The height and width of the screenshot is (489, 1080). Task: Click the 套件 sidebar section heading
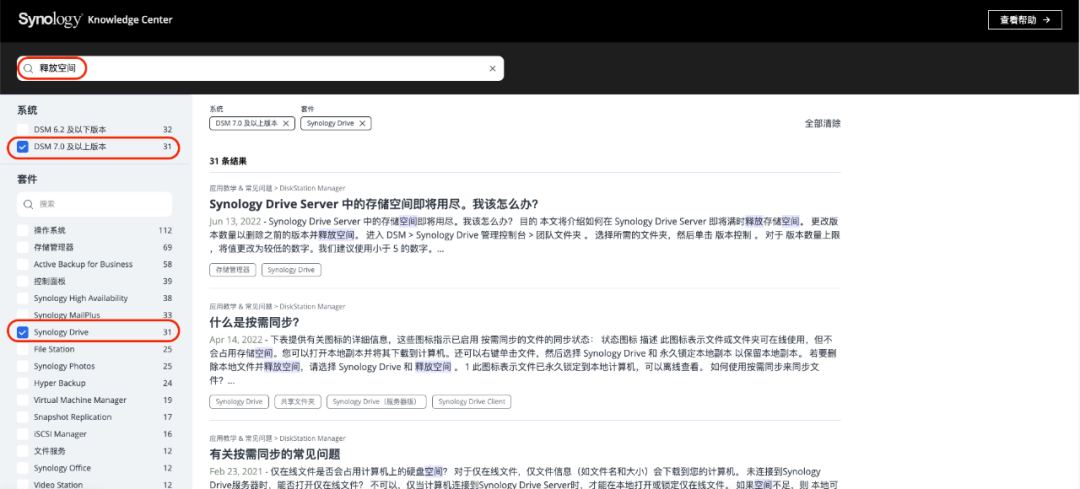28,180
